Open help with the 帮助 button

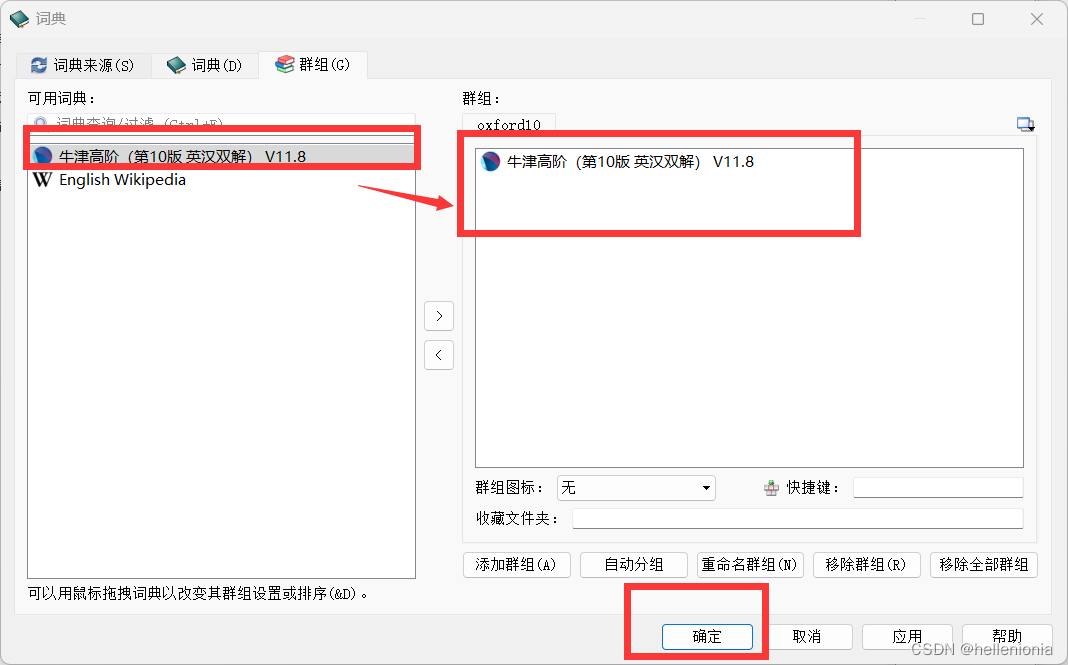(x=1007, y=637)
